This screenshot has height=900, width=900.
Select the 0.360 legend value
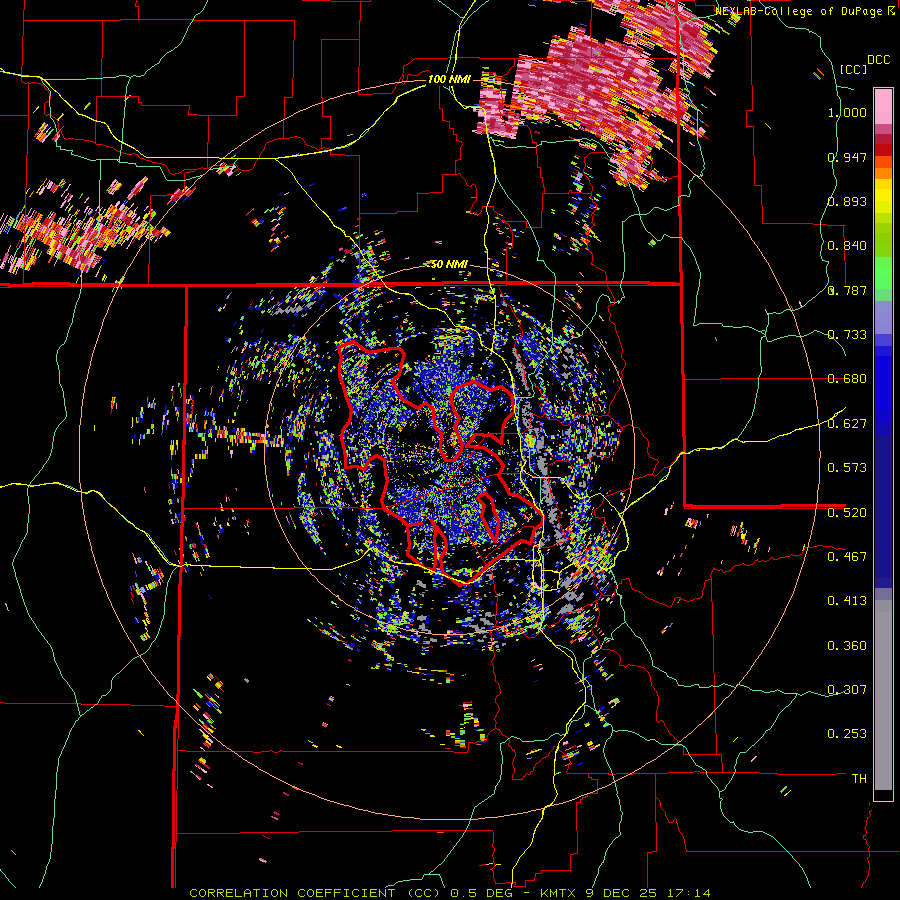(x=847, y=646)
